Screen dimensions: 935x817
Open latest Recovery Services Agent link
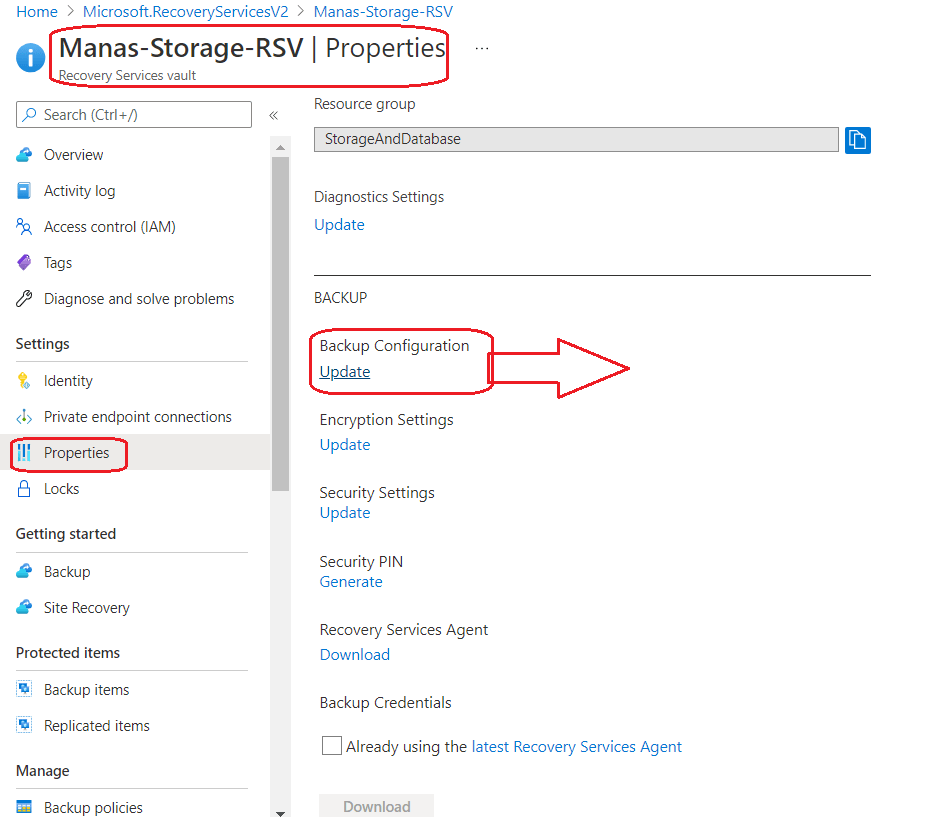tap(577, 746)
